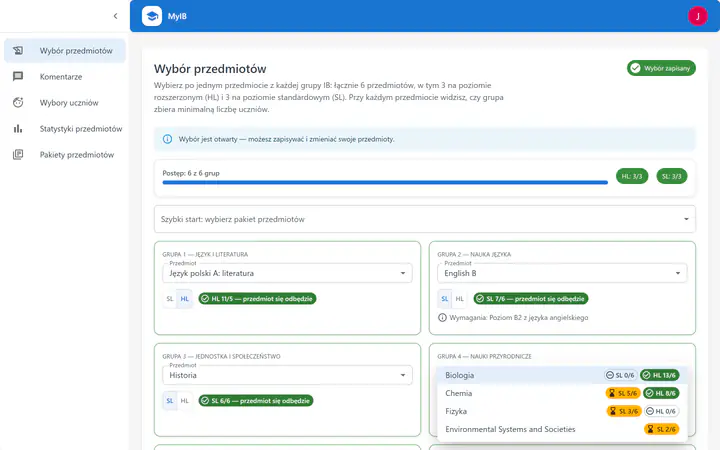Select HL level for Historia
Image resolution: width=720 pixels, height=450 pixels.
(x=185, y=401)
